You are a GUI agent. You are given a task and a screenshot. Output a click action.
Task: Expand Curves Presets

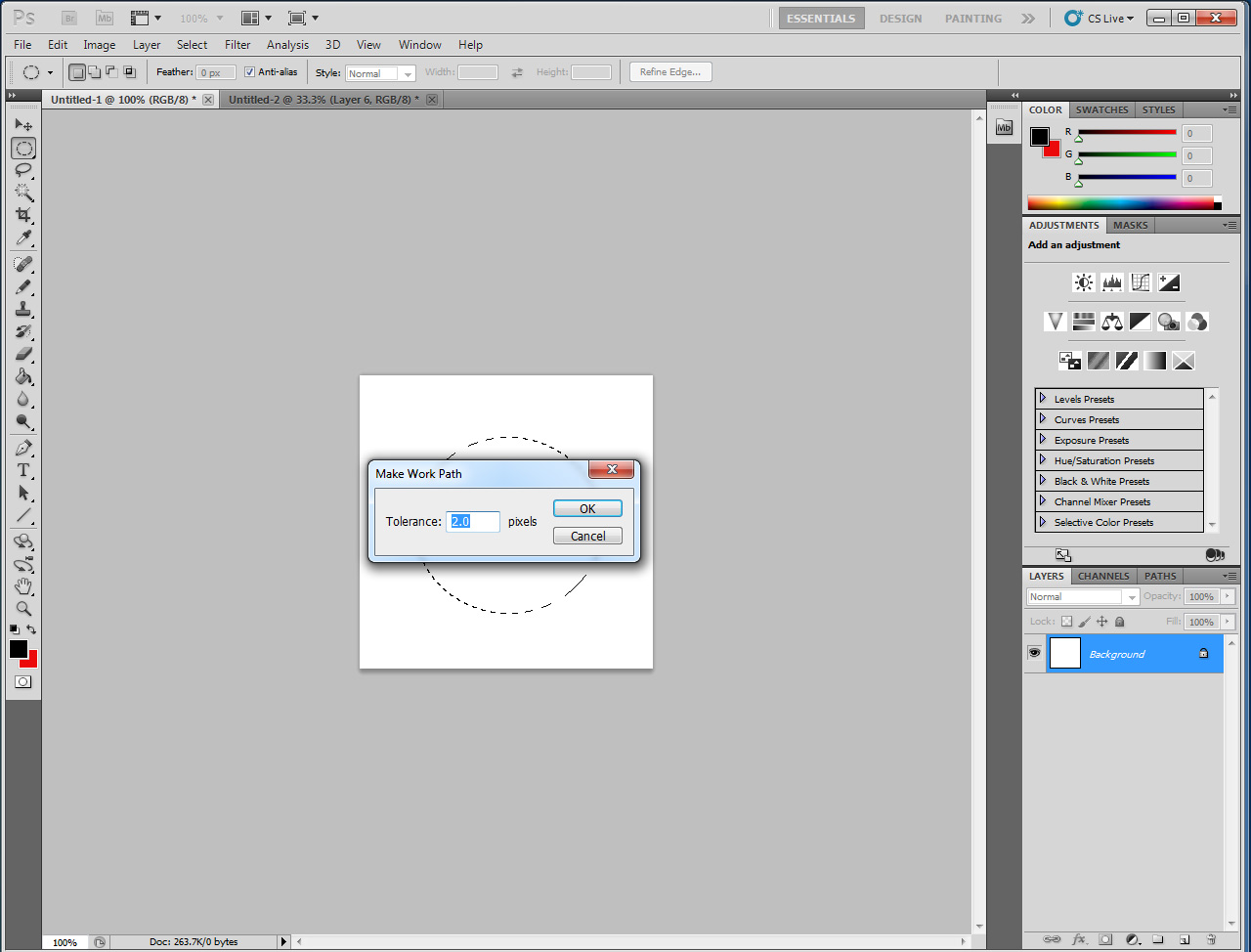(x=1043, y=419)
